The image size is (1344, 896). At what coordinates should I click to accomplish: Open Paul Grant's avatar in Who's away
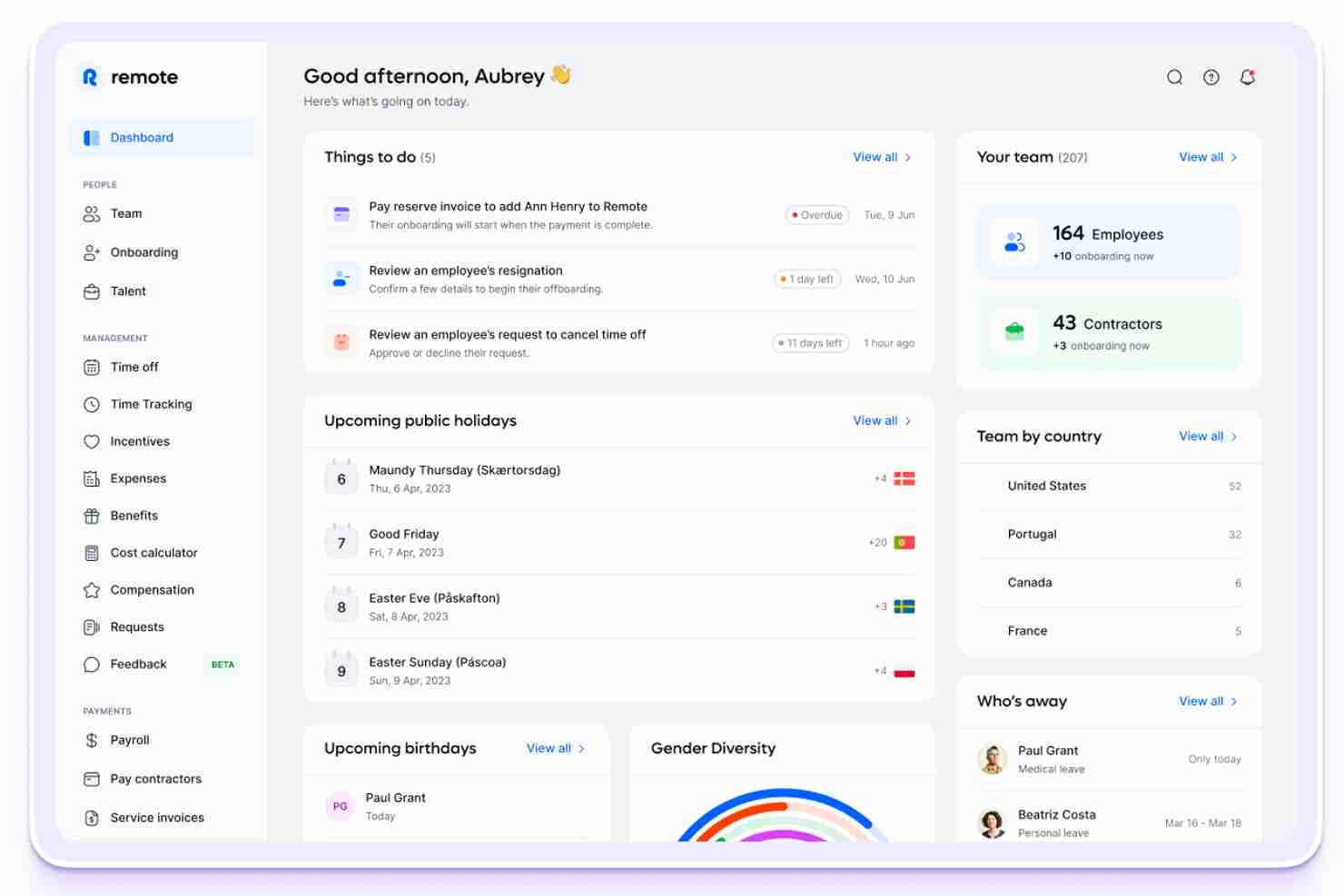coord(993,759)
